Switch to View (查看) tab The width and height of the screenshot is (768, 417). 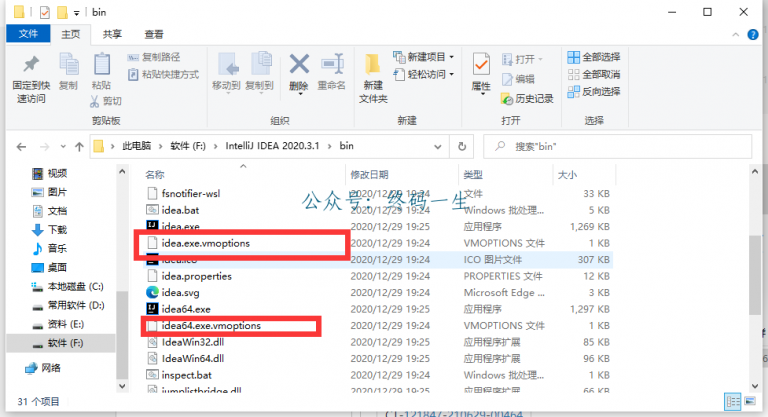(154, 34)
